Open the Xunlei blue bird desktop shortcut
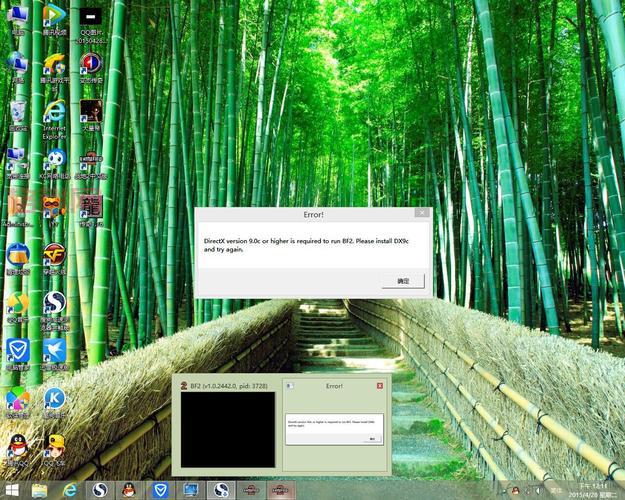Screen dimensions: 625x500 pyautogui.click(x=55, y=355)
